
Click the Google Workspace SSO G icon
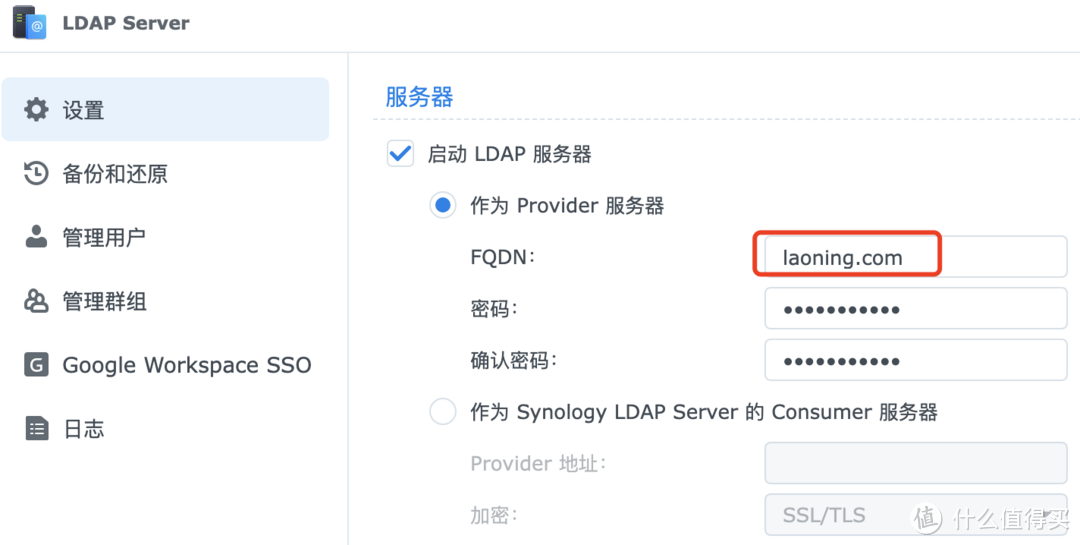[x=36, y=364]
